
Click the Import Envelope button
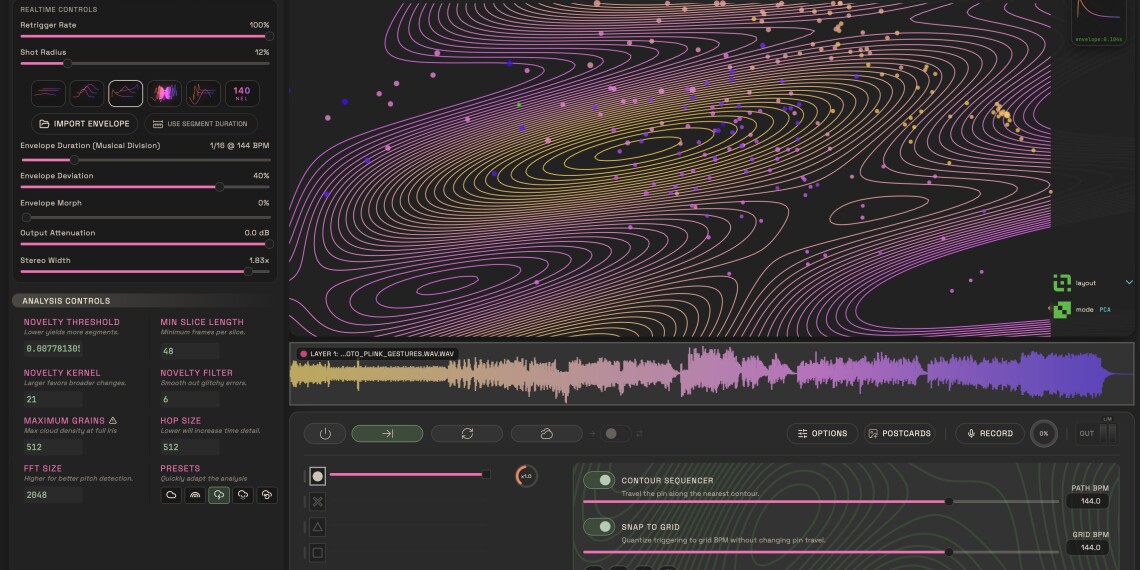tap(85, 124)
